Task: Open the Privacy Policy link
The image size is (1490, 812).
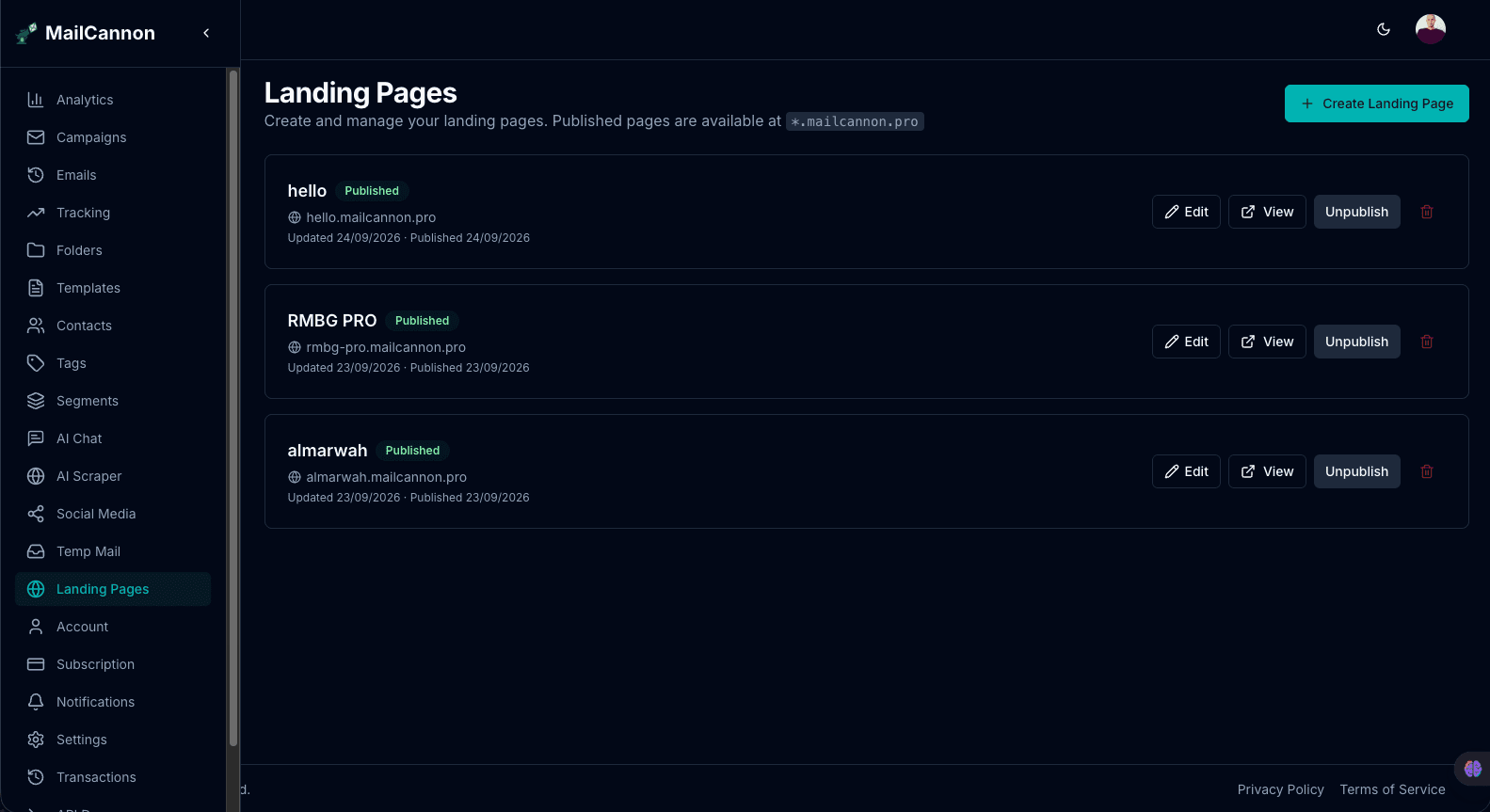Action: pyautogui.click(x=1280, y=789)
